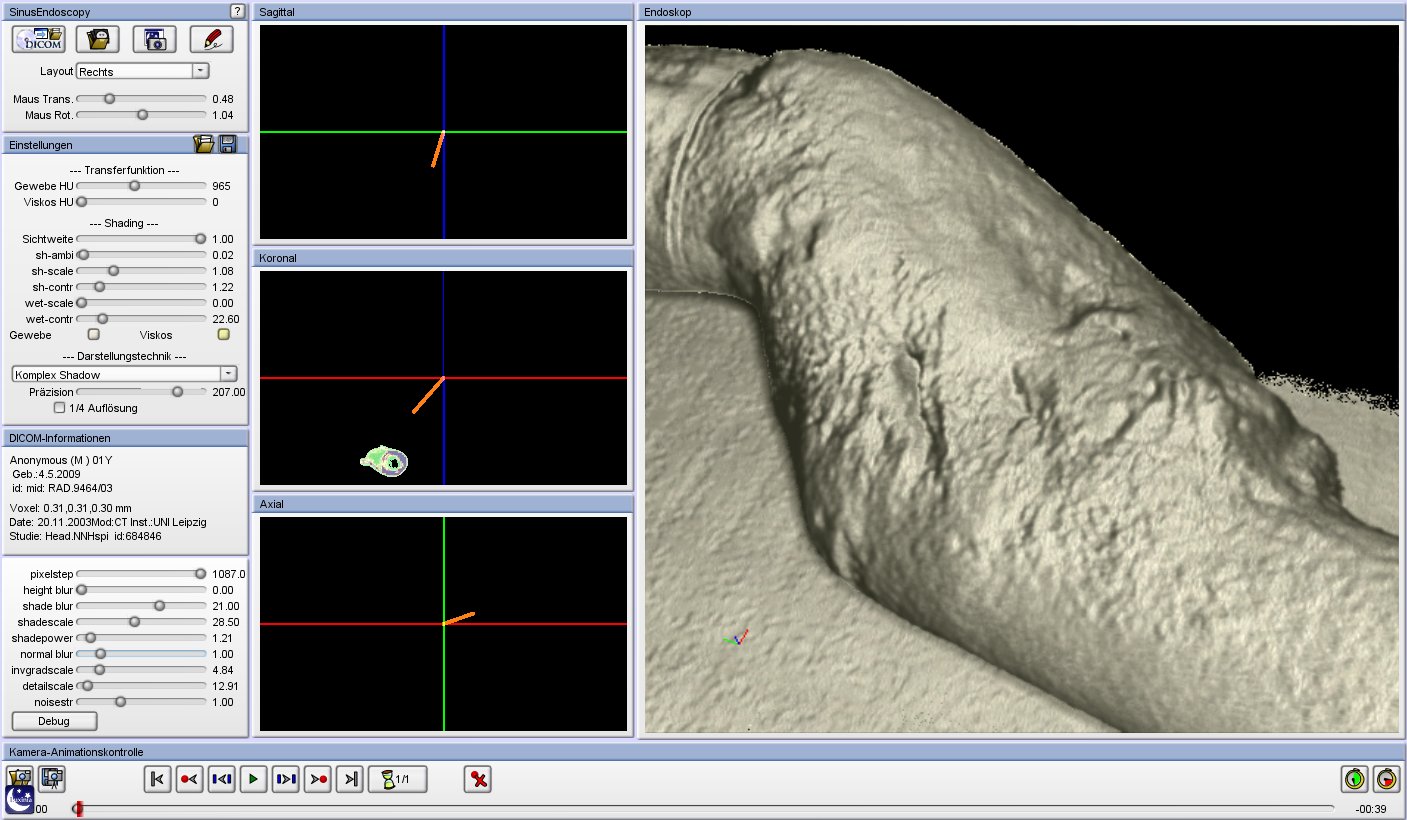This screenshot has height=820, width=1407.
Task: Click the green stopwatch icon
Action: (x=1354, y=778)
